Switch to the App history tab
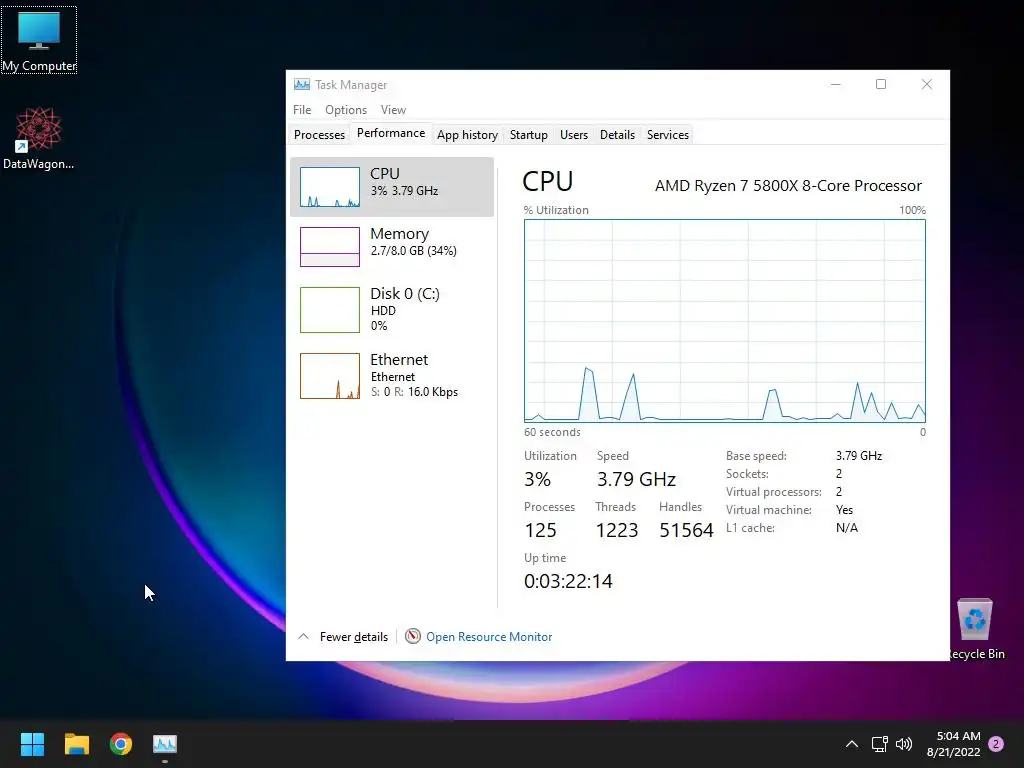The width and height of the screenshot is (1024, 768). [468, 135]
